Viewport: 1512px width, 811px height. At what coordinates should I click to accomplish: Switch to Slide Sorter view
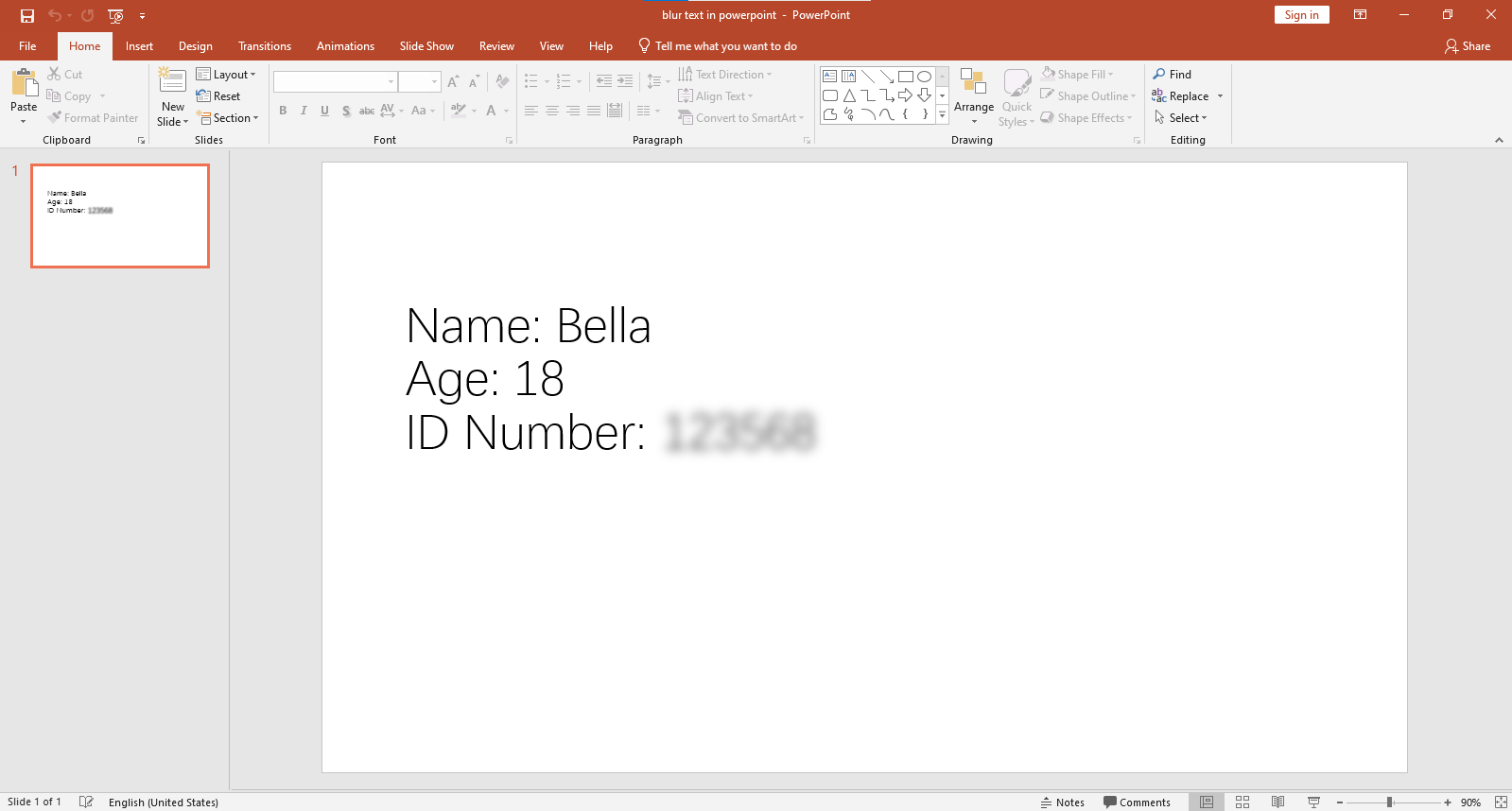1243,802
